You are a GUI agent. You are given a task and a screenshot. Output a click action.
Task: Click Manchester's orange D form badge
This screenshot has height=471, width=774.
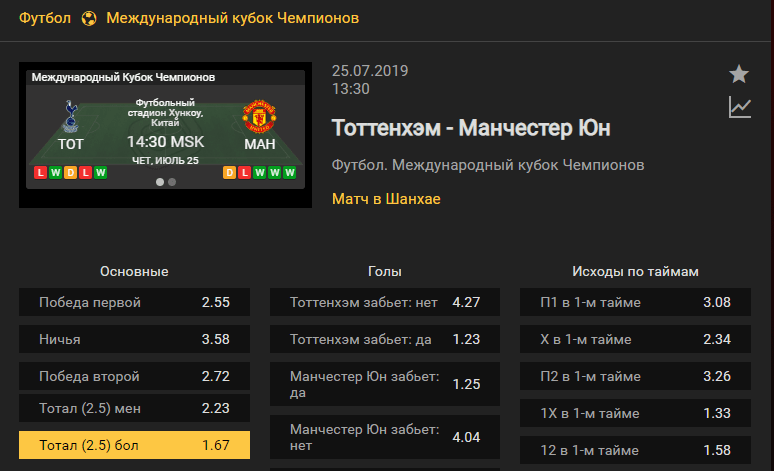(x=230, y=173)
